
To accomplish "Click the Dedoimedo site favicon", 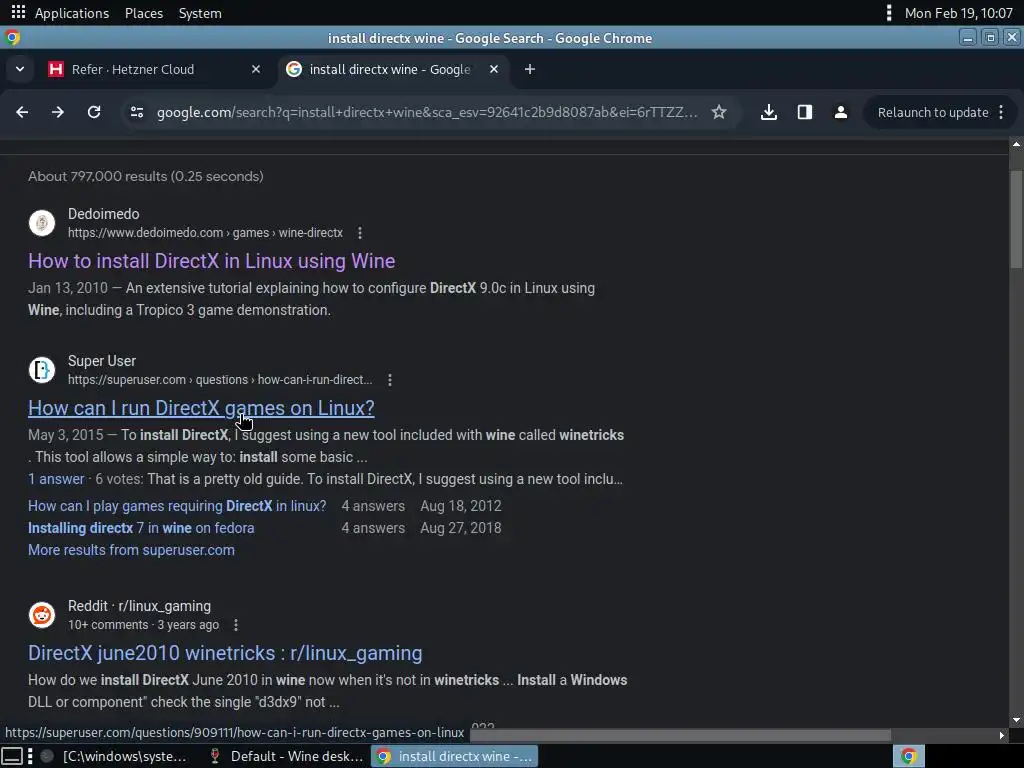I will tap(42, 223).
